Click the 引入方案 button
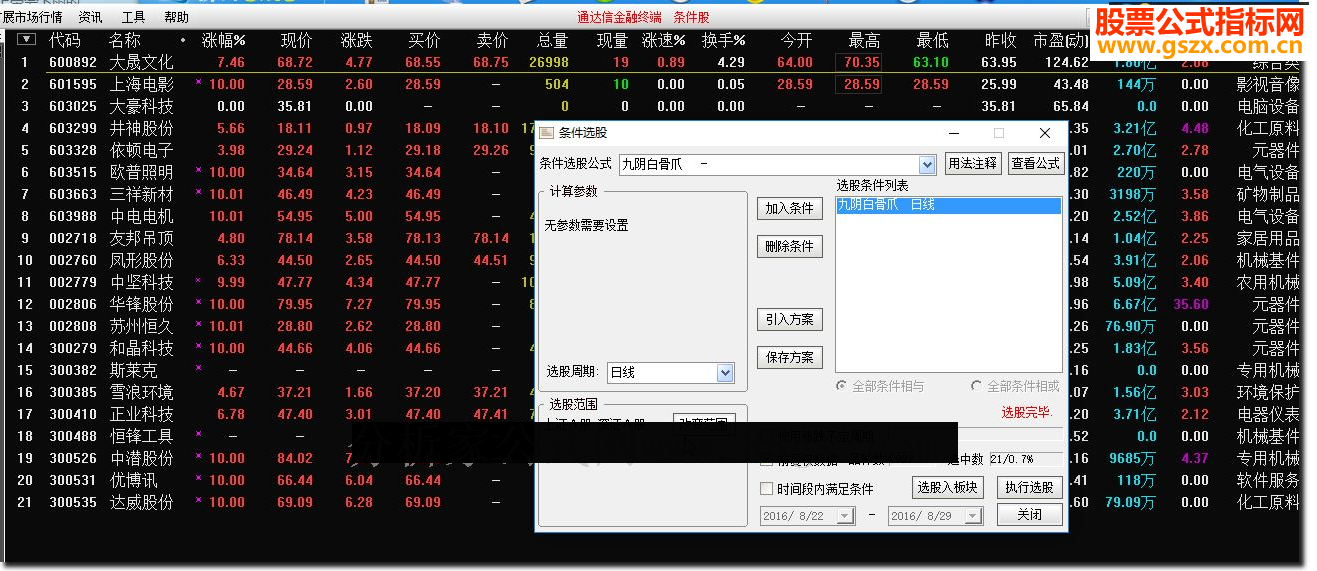This screenshot has height=571, width=1317. [x=790, y=320]
